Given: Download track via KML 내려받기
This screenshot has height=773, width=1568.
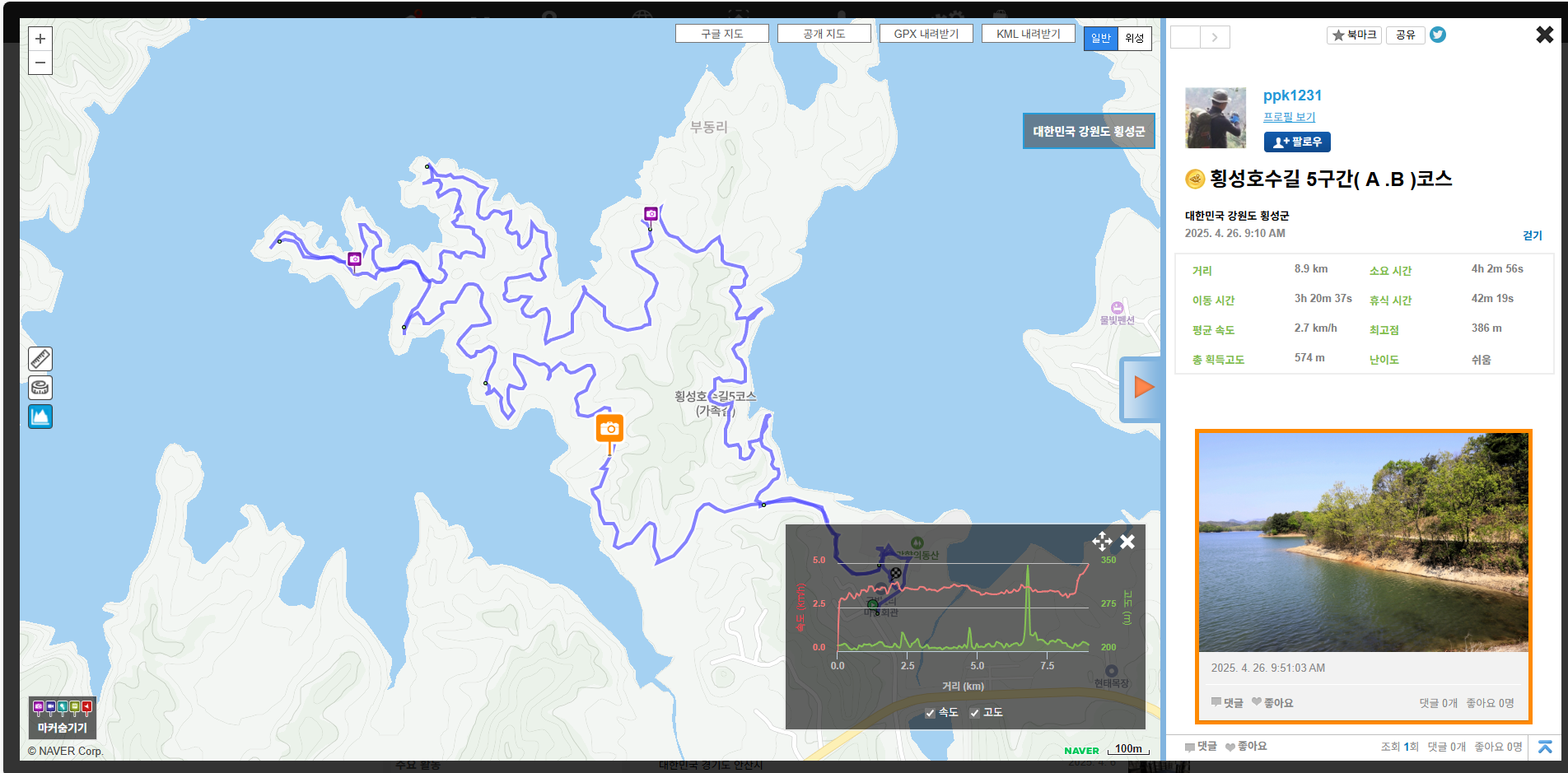Looking at the screenshot, I should coord(1029,34).
